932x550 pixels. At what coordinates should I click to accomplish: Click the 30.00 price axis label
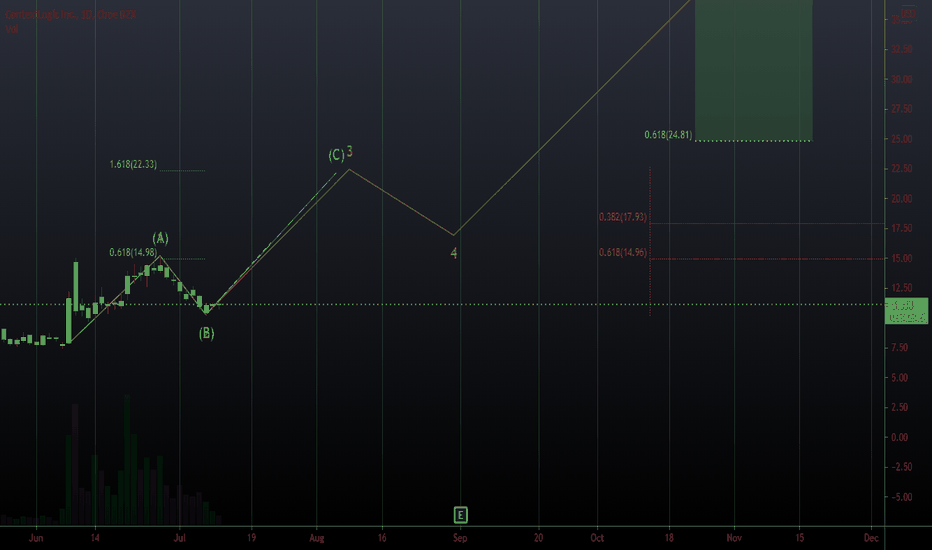click(902, 80)
